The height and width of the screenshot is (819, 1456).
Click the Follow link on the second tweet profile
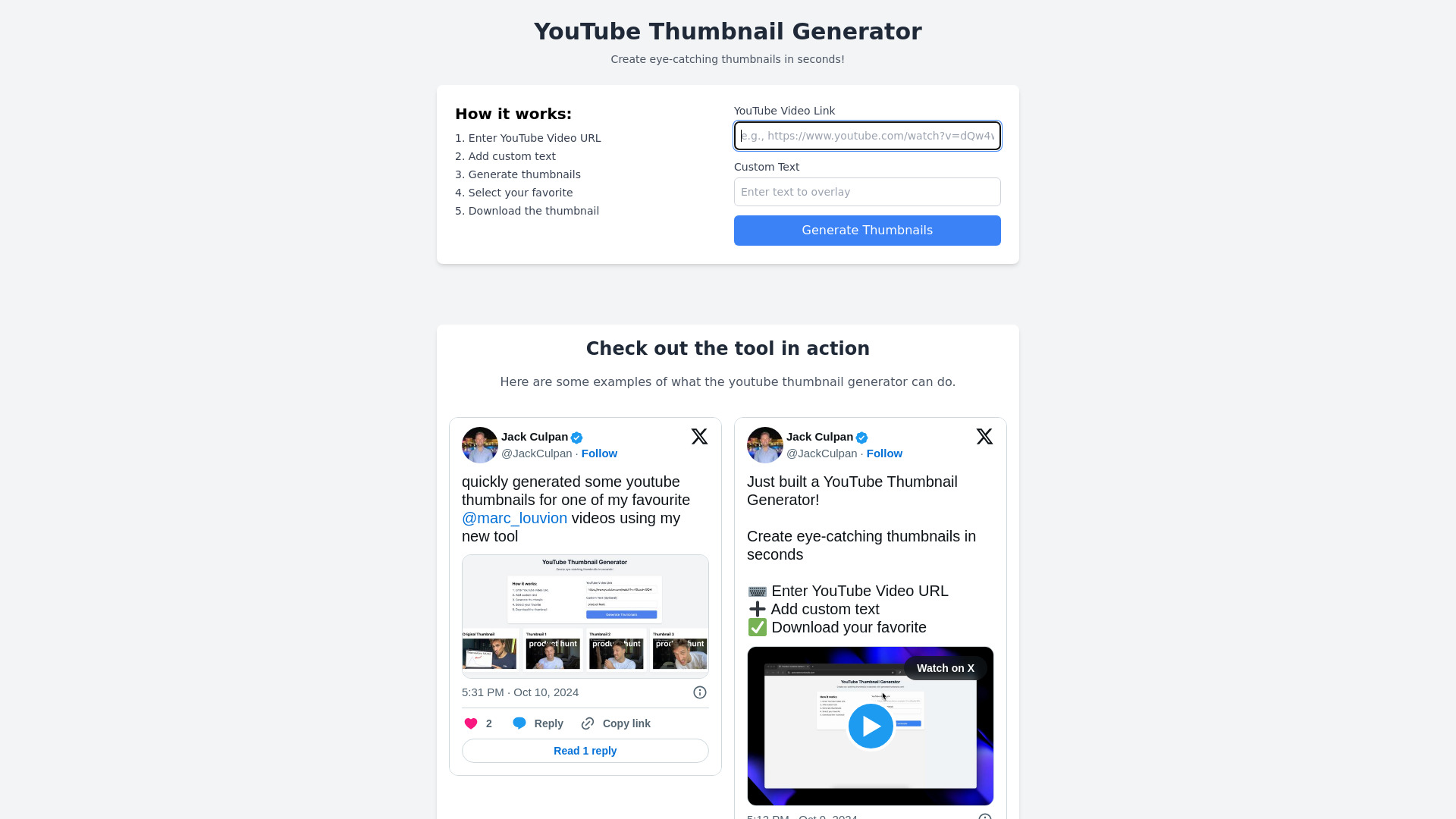point(884,453)
